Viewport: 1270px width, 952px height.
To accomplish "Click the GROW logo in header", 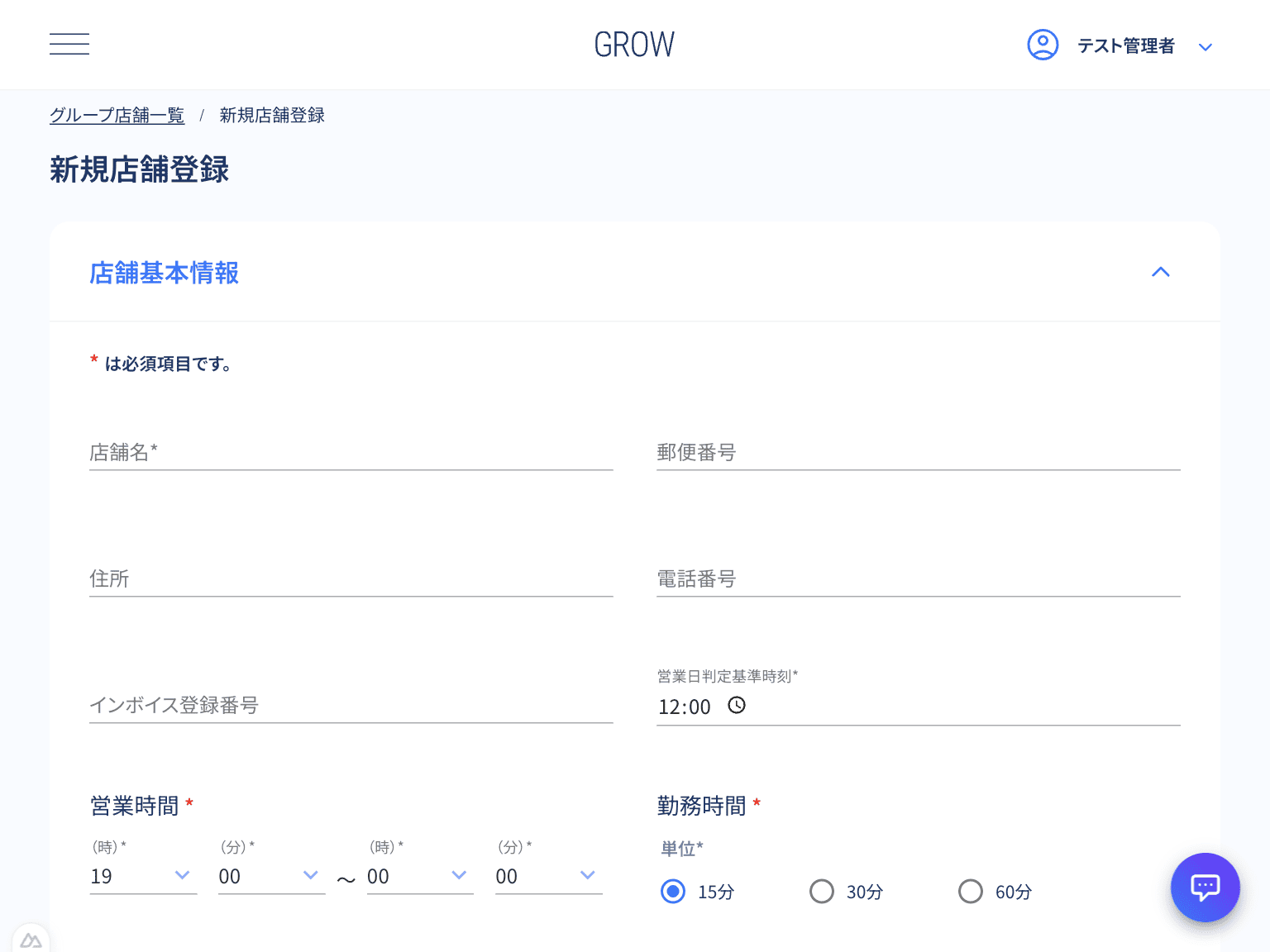I will tap(634, 45).
